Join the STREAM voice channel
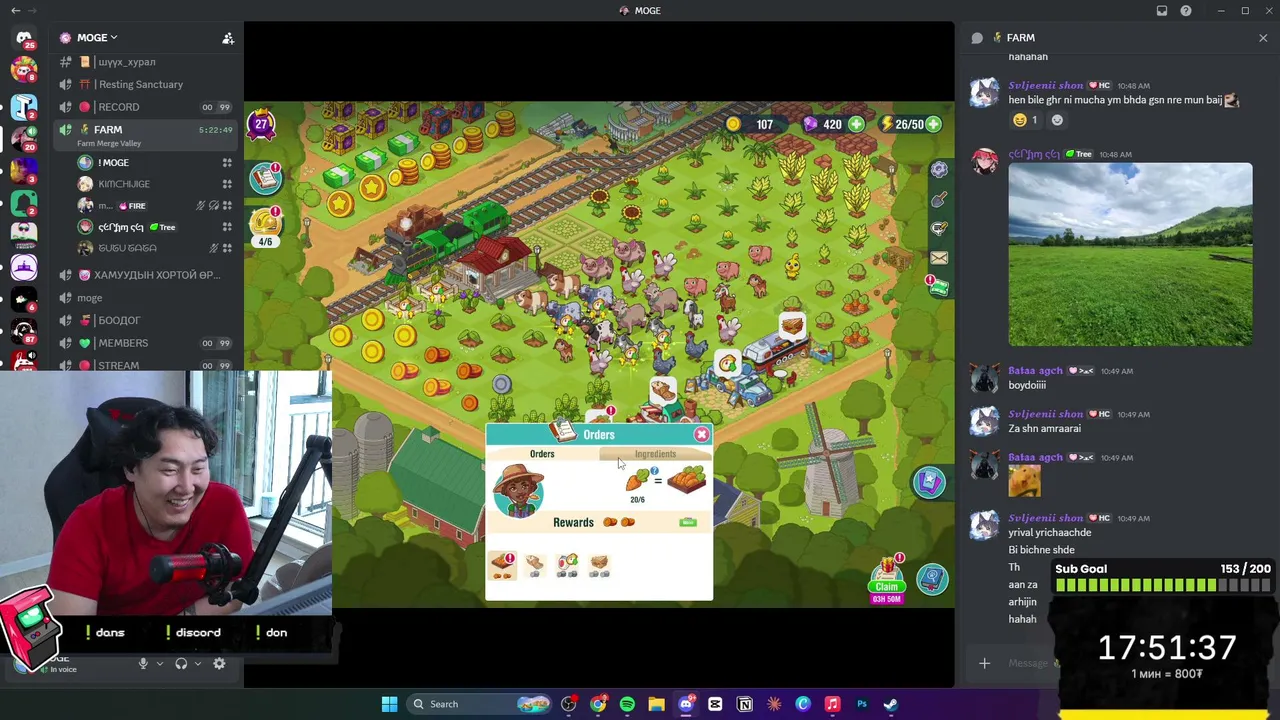 tap(148, 365)
